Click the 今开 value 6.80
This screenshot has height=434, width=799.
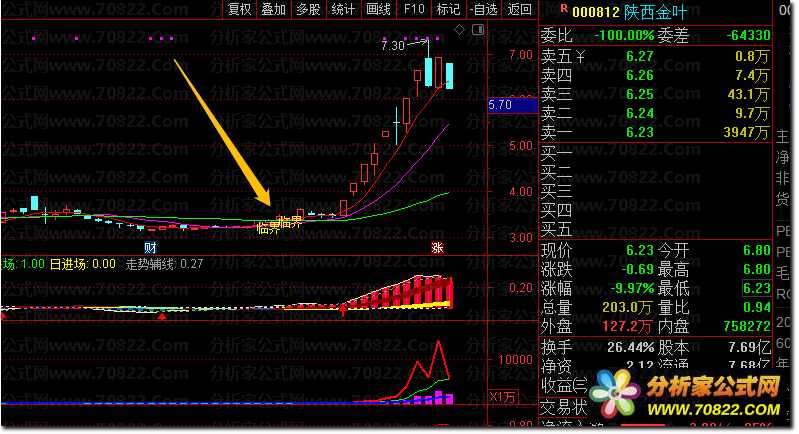click(756, 251)
